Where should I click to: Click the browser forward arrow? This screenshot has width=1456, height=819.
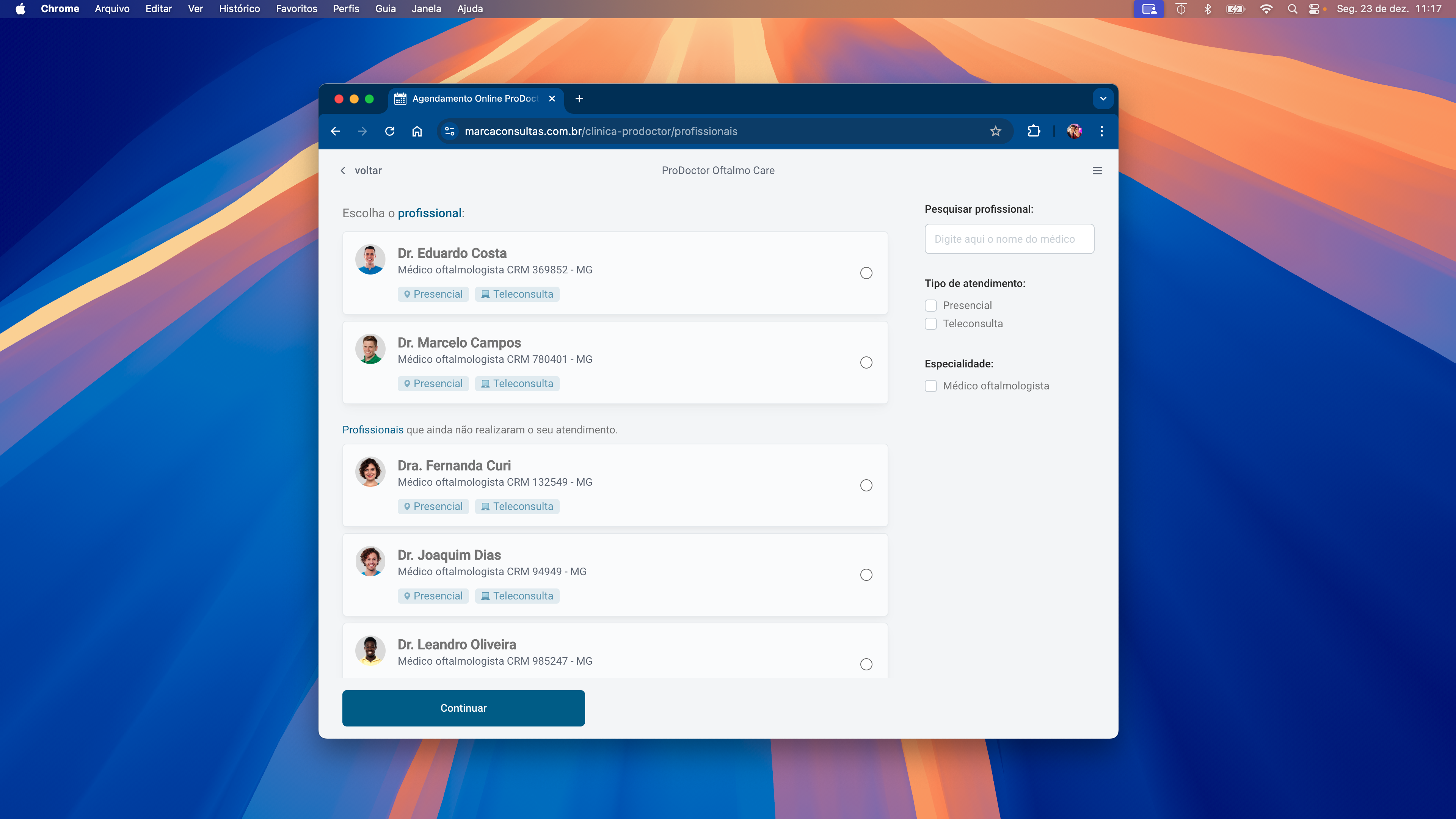pyautogui.click(x=362, y=131)
